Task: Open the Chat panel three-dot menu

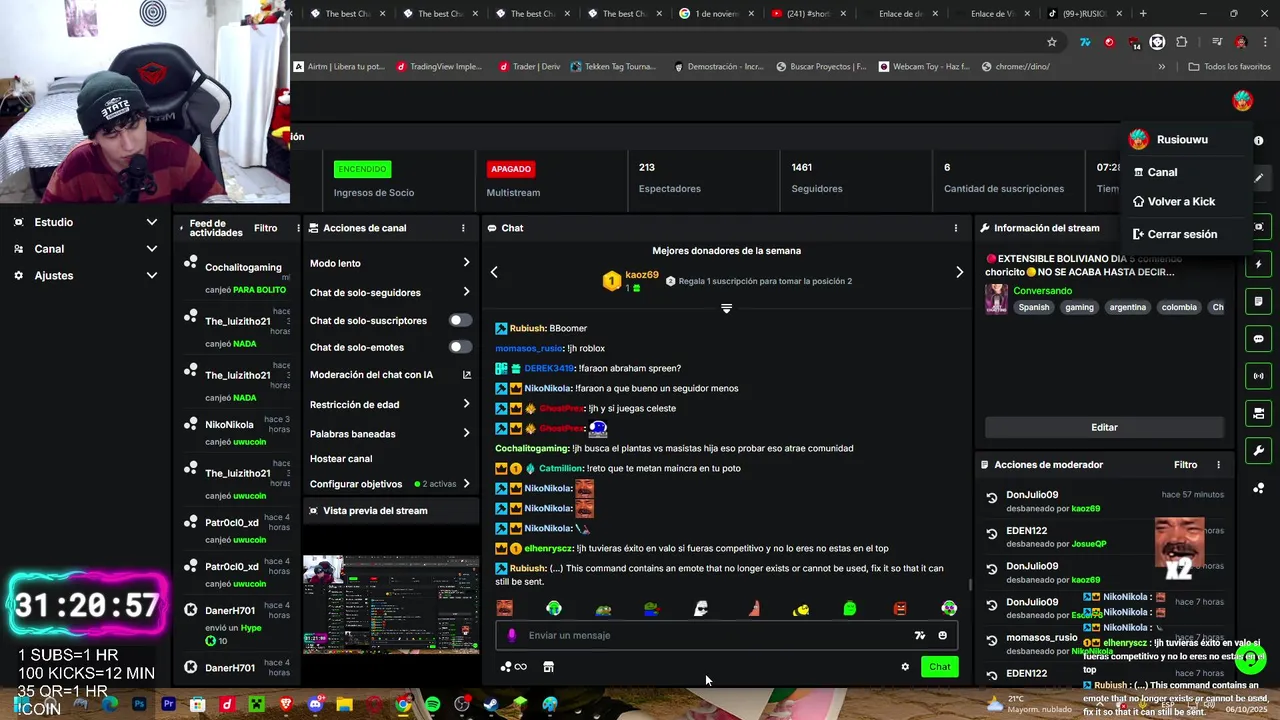Action: (956, 228)
